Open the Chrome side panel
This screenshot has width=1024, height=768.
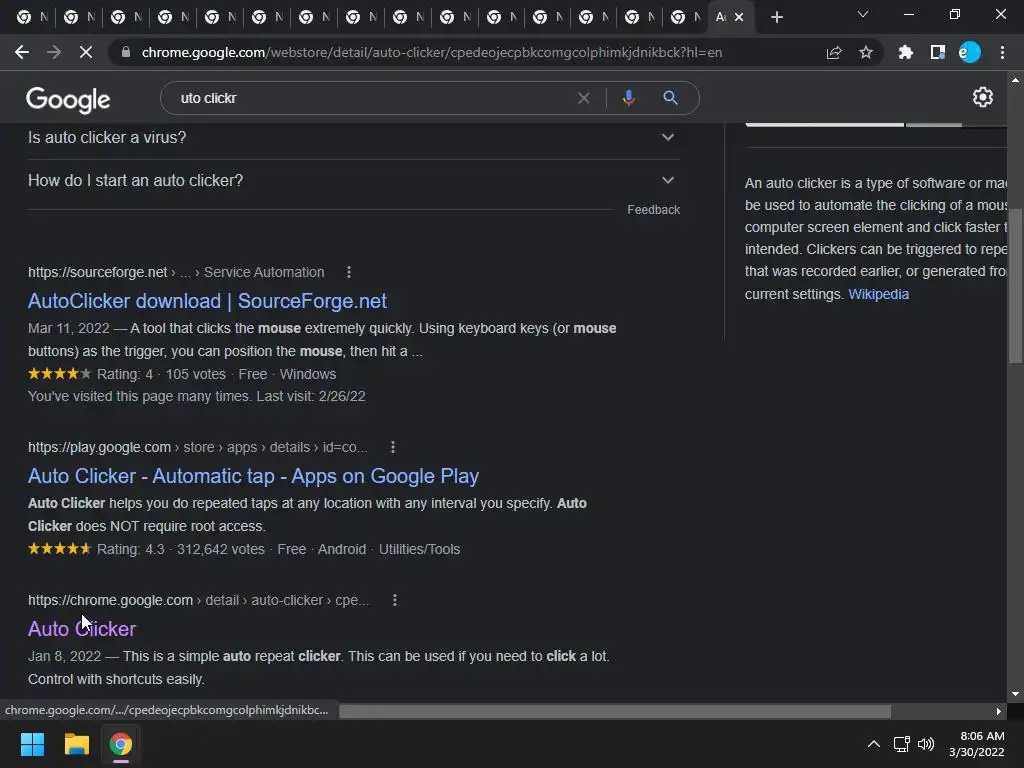938,52
